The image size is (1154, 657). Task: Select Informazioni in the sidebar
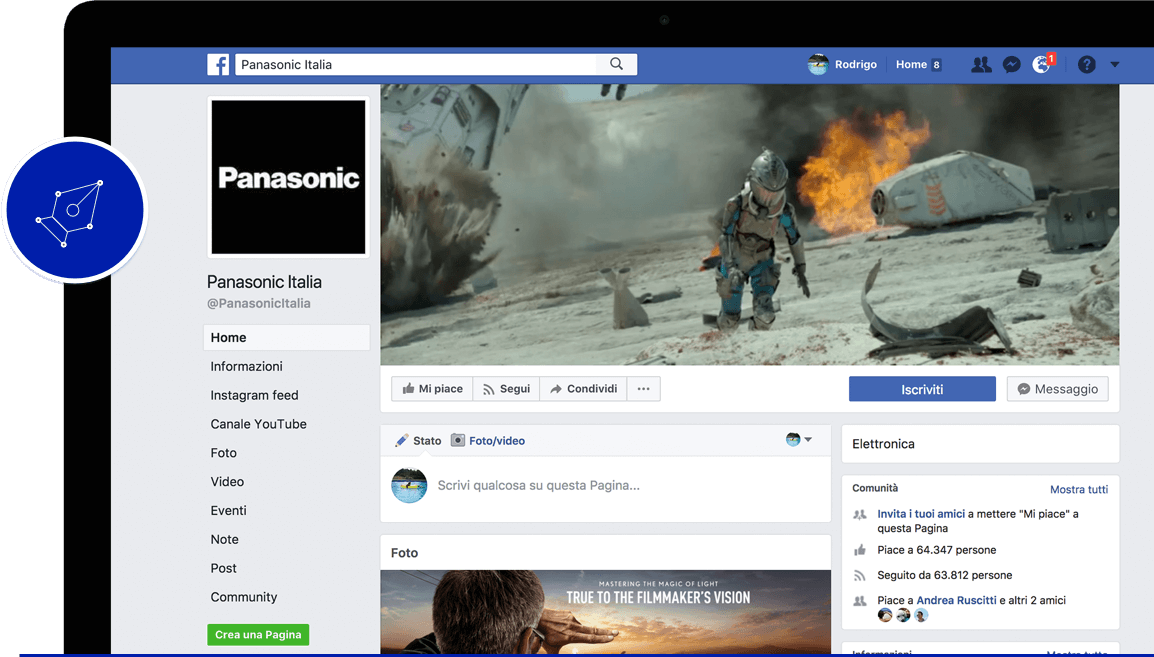click(246, 366)
